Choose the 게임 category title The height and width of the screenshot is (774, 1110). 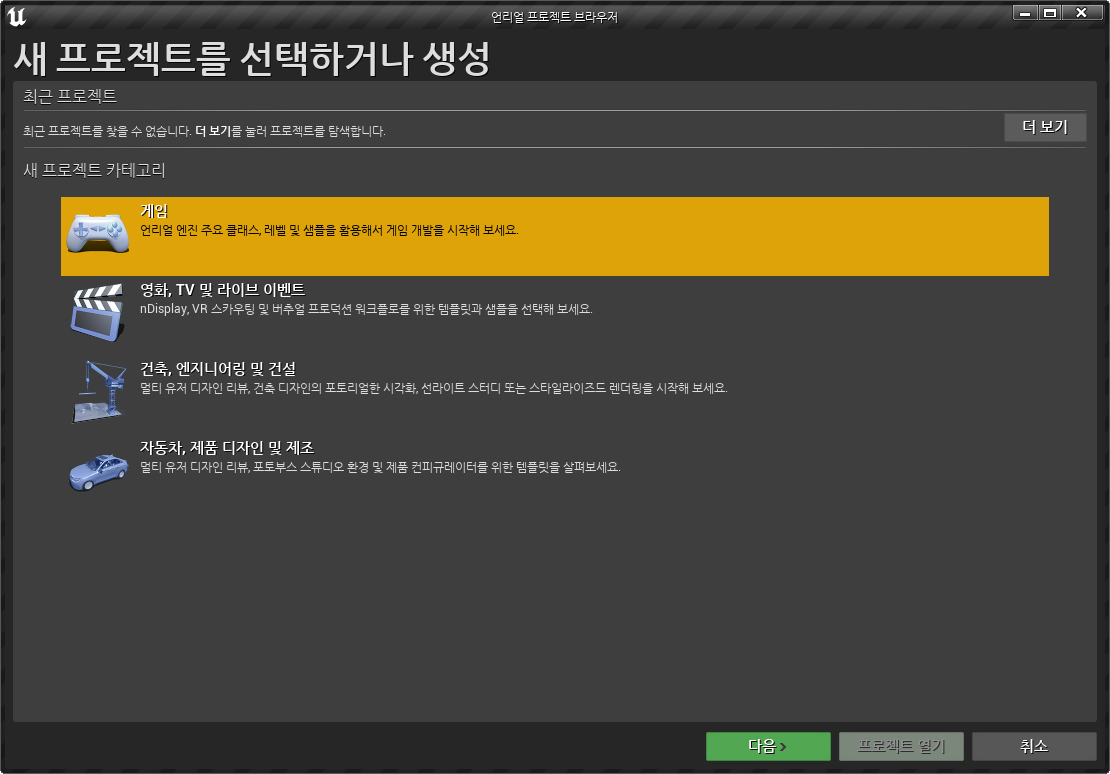154,211
